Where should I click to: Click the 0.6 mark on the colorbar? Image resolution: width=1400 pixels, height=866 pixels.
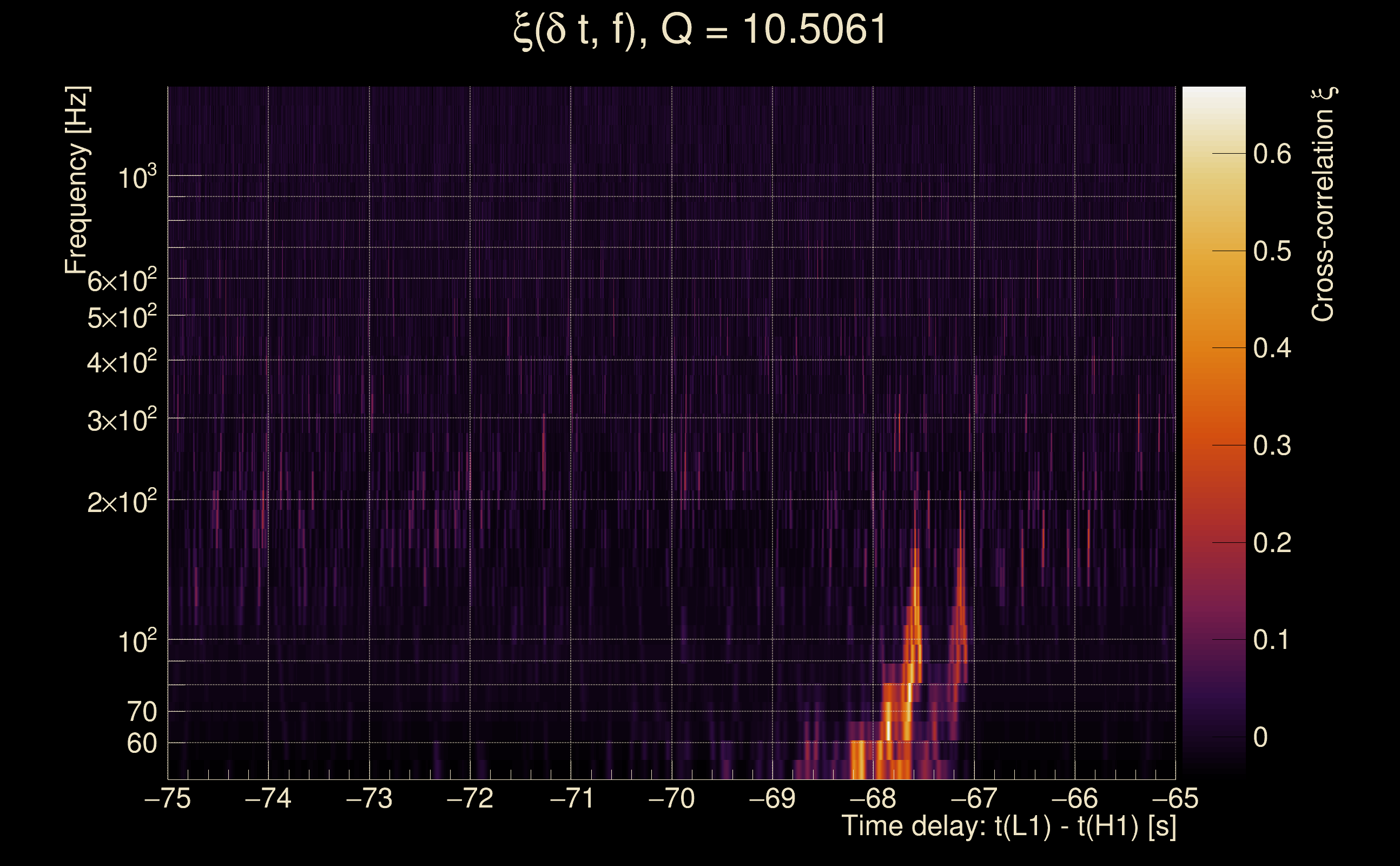pyautogui.click(x=1272, y=154)
